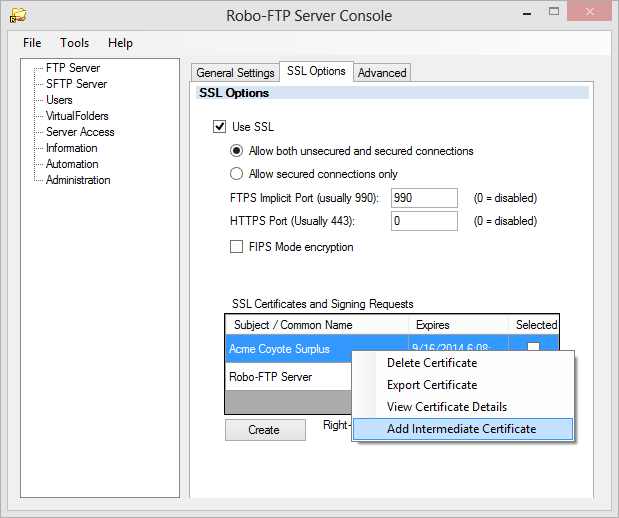Screen dimensions: 619x518
Task: Open the File menu
Action: (x=32, y=43)
